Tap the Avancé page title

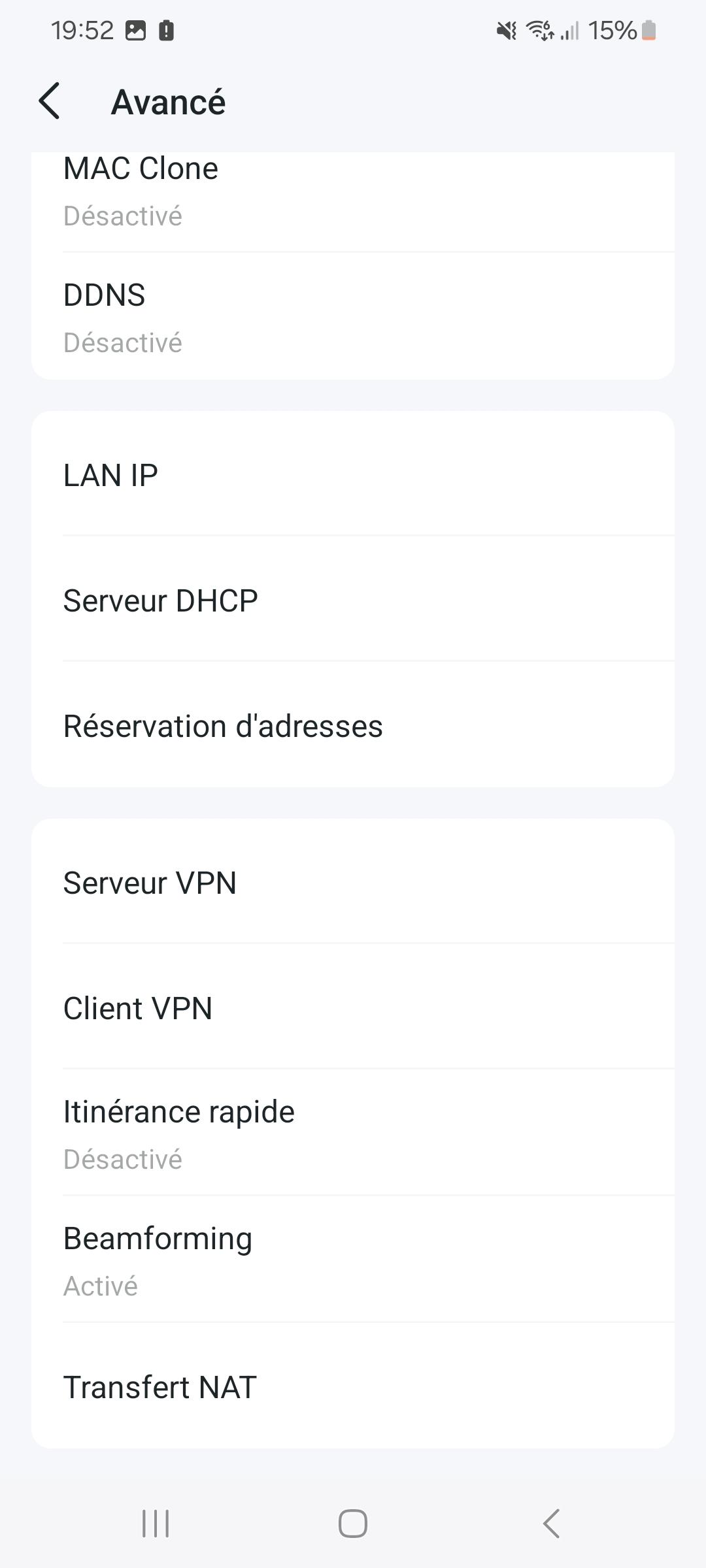click(168, 102)
